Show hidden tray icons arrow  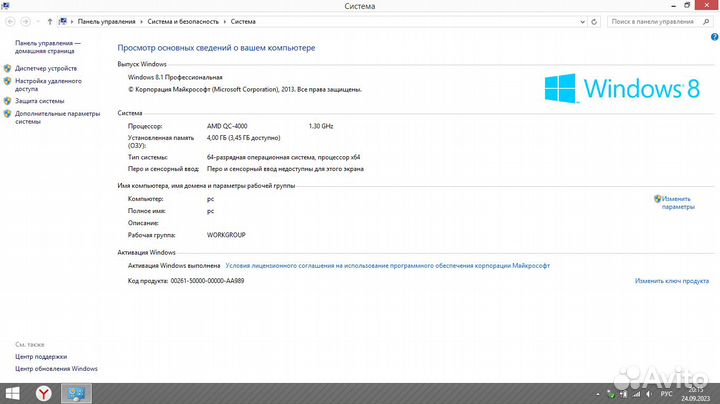point(597,394)
